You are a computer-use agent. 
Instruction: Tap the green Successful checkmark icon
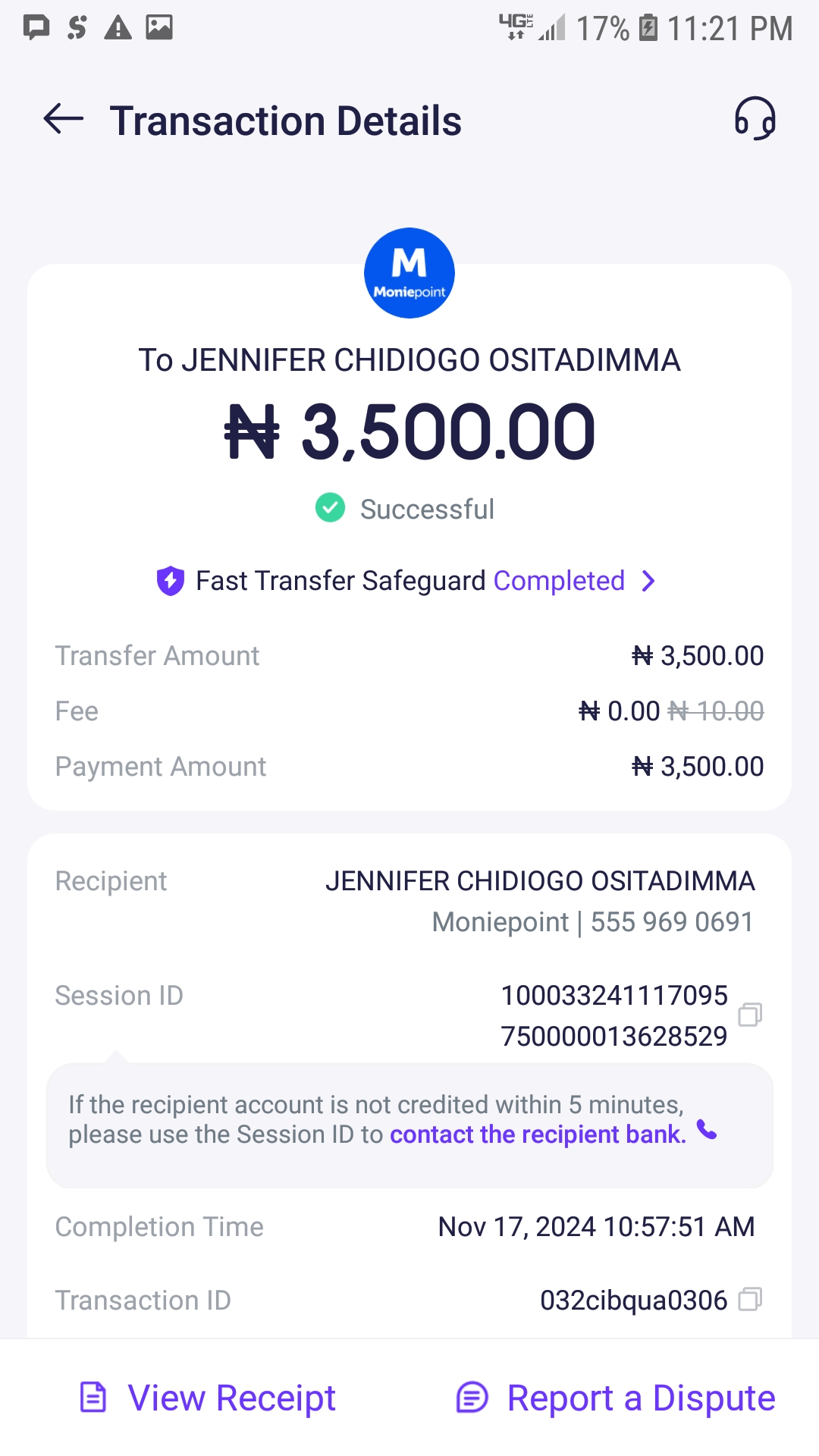click(330, 508)
